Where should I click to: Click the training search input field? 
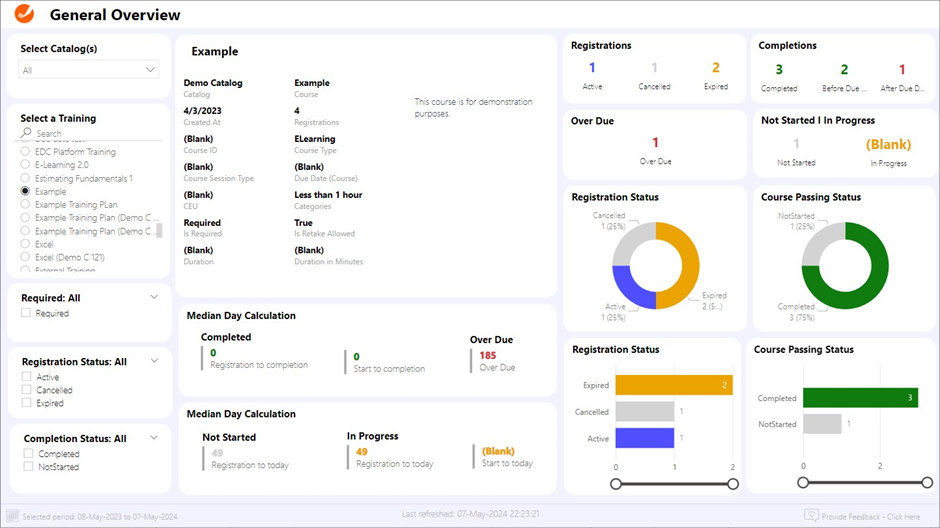pos(90,133)
